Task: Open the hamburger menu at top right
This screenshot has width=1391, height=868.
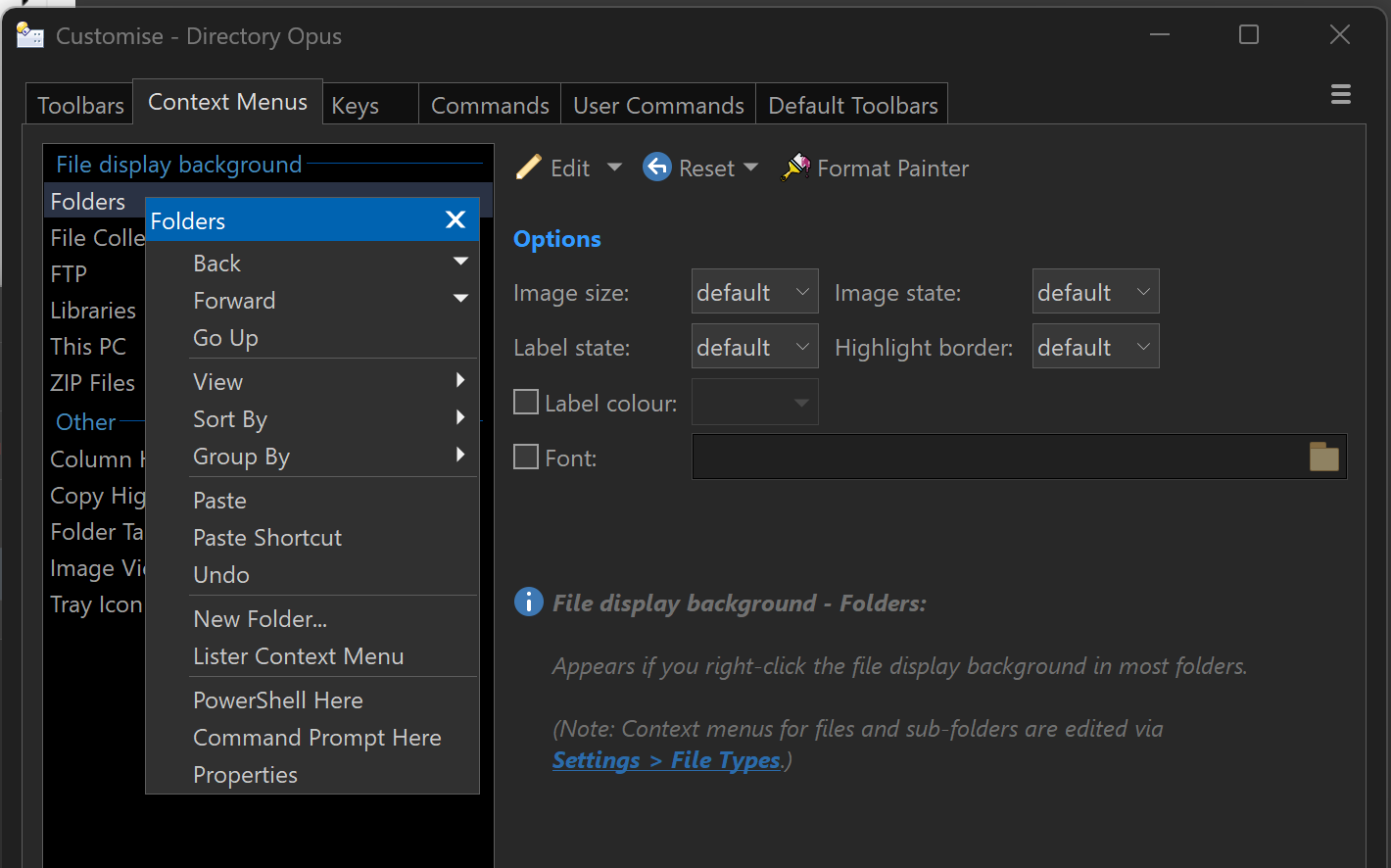Action: pos(1340,94)
